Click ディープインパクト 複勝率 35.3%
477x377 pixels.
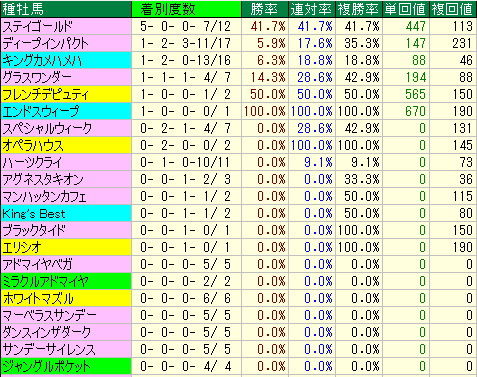(x=362, y=43)
